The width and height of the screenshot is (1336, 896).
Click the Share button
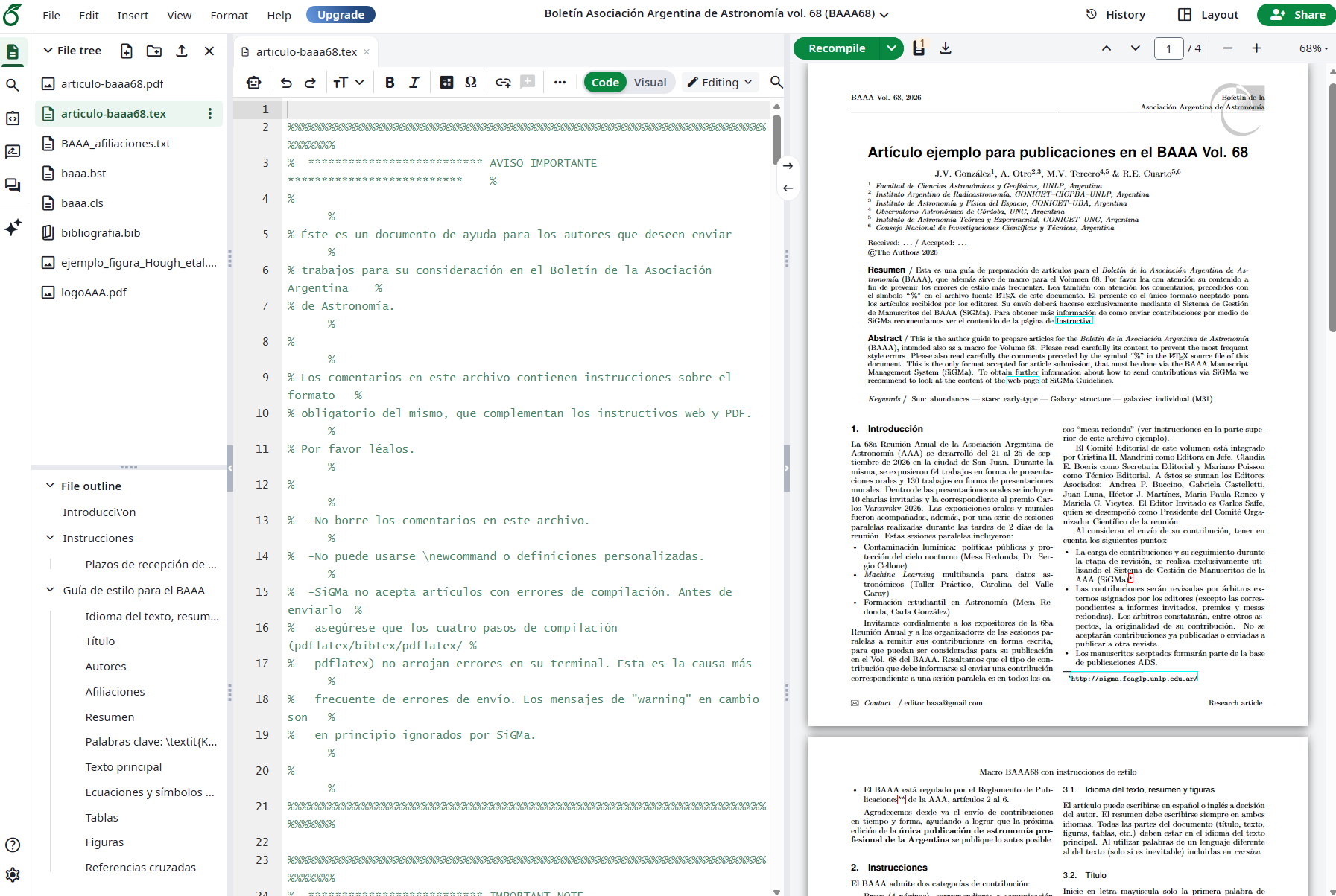[x=1297, y=15]
